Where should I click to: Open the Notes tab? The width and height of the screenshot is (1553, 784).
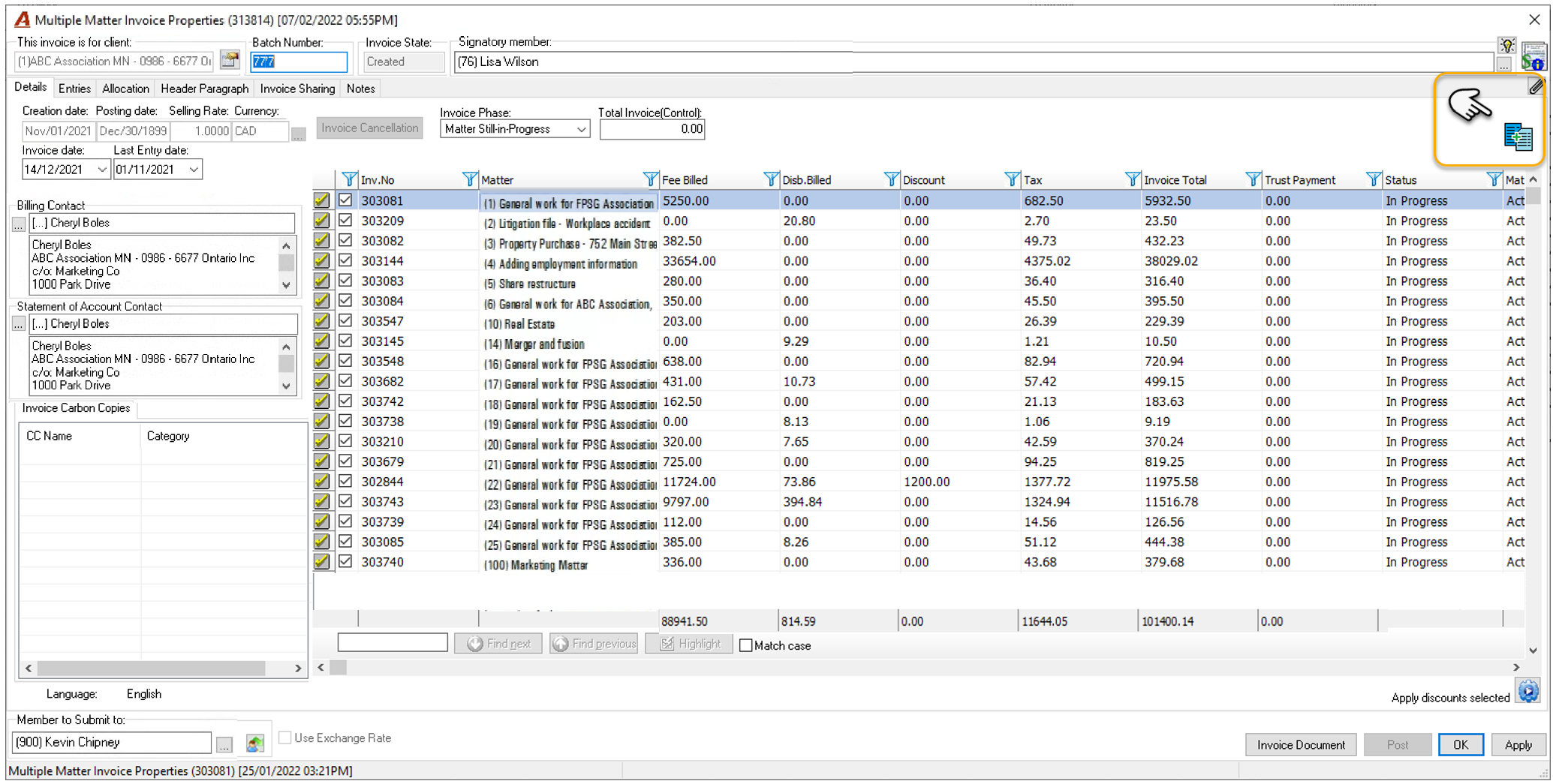click(360, 89)
